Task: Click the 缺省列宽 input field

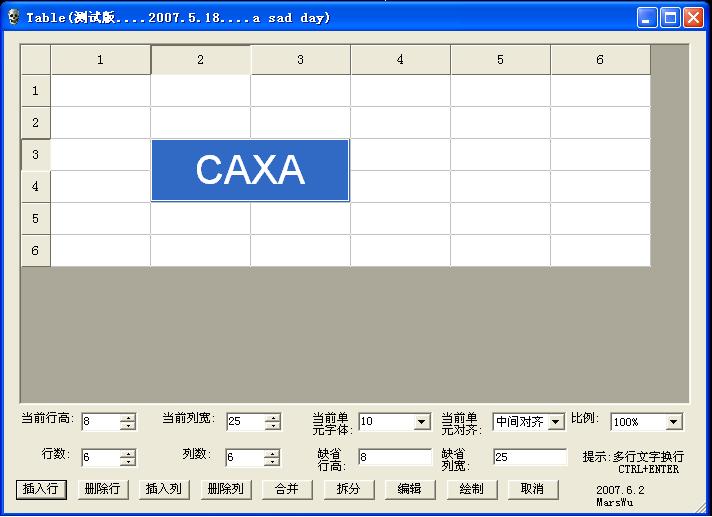Action: pyautogui.click(x=530, y=457)
